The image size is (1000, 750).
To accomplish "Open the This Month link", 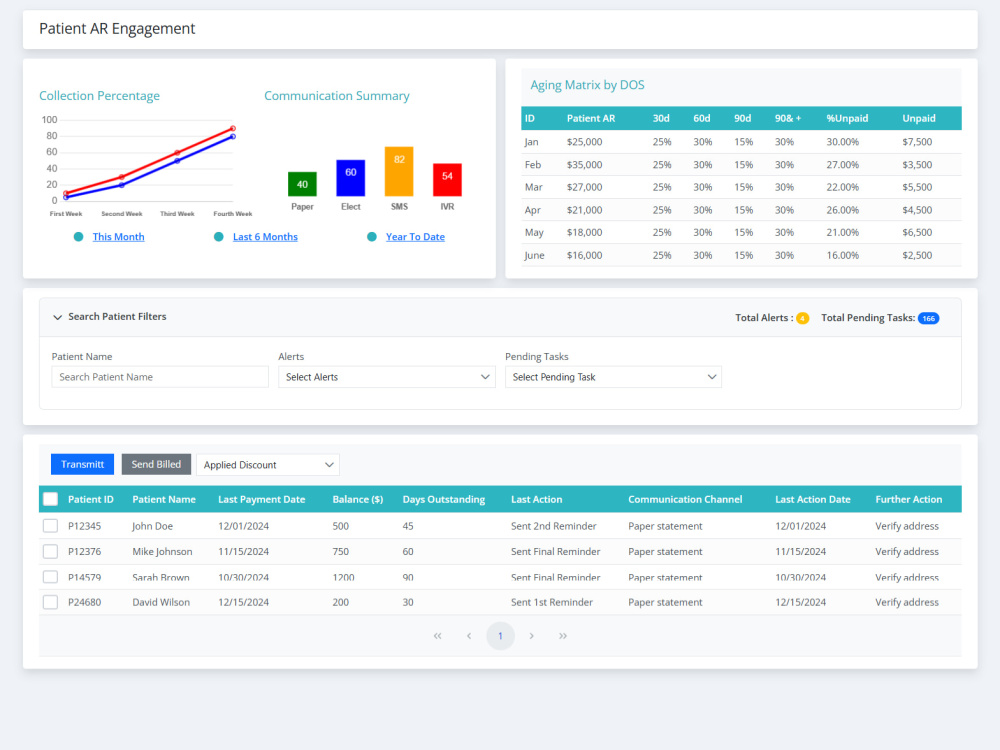I will click(119, 237).
